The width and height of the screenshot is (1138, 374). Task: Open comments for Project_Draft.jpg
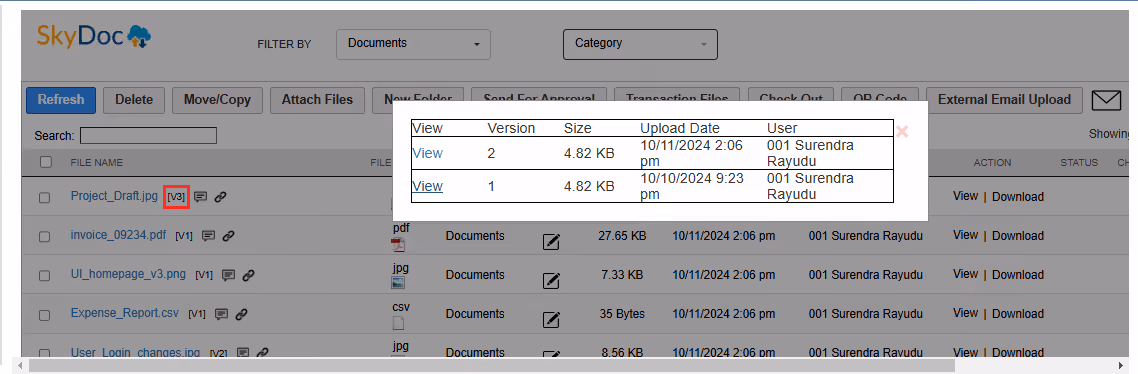coord(201,197)
